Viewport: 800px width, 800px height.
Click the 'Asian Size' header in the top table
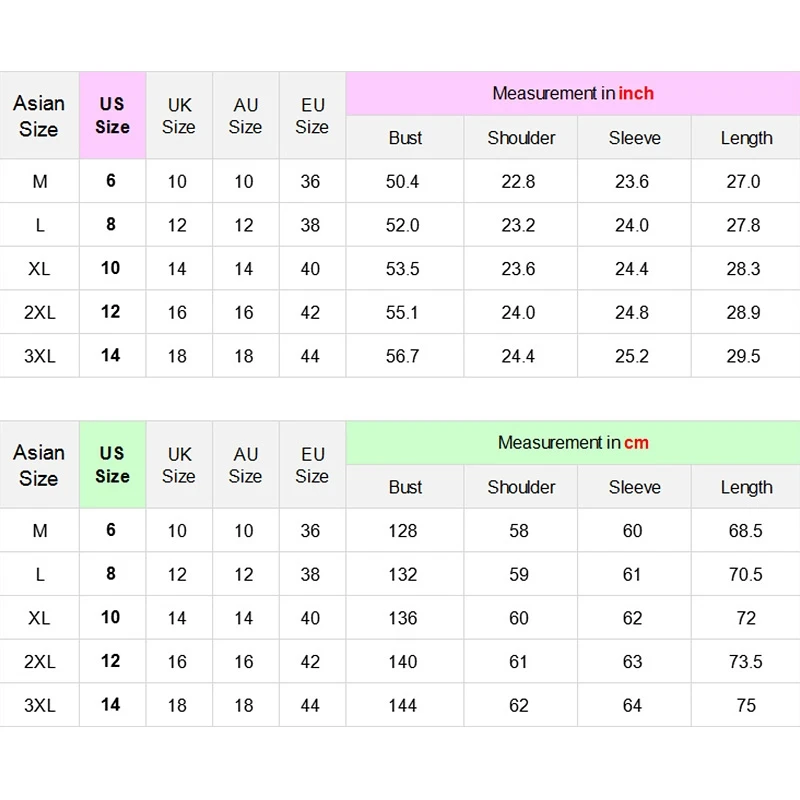(39, 115)
